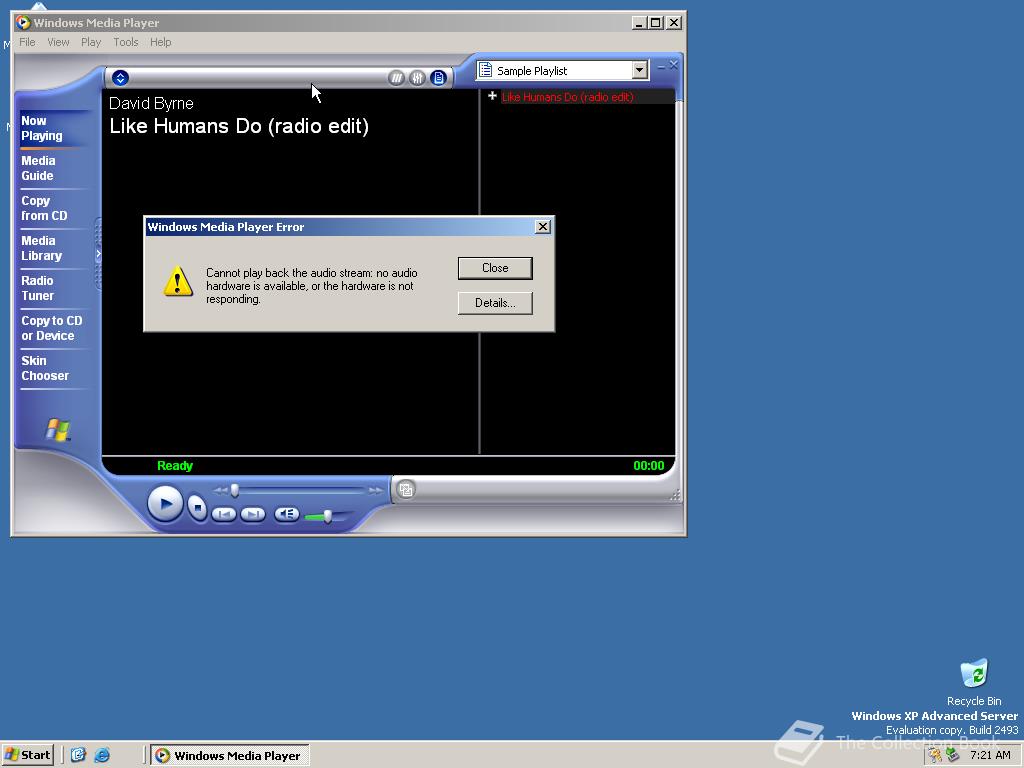Image resolution: width=1024 pixels, height=768 pixels.
Task: Open the Start menu
Action: (27, 755)
